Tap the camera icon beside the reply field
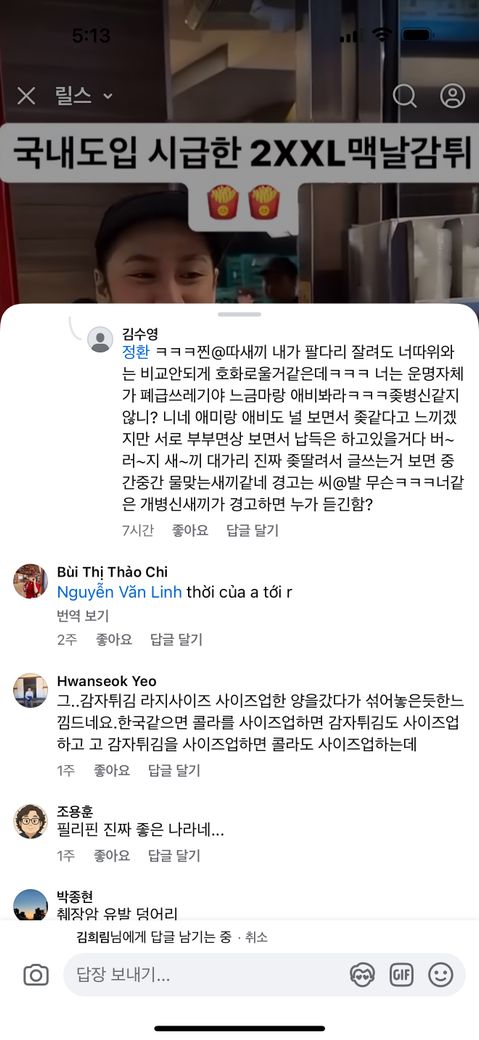The width and height of the screenshot is (479, 1040). tap(36, 975)
